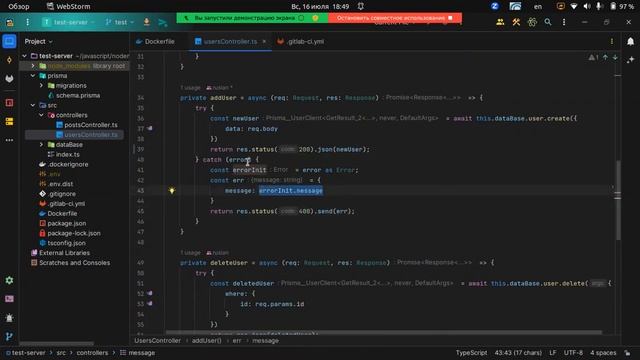Viewport: 640px width, 360px height.
Task: Open the Git branch tool icon
Action: (x=9, y=336)
